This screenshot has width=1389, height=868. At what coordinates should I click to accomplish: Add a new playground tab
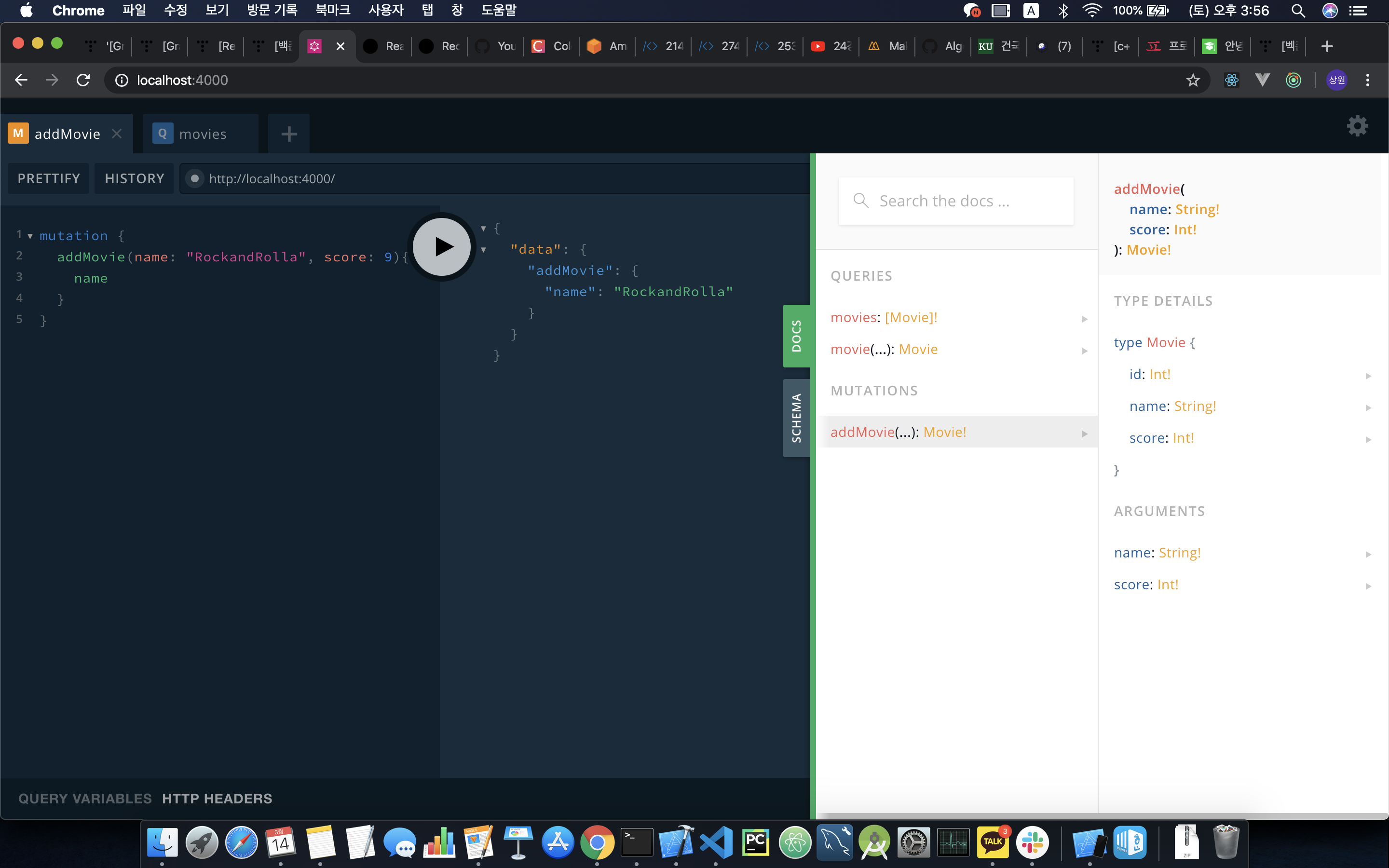tap(289, 135)
